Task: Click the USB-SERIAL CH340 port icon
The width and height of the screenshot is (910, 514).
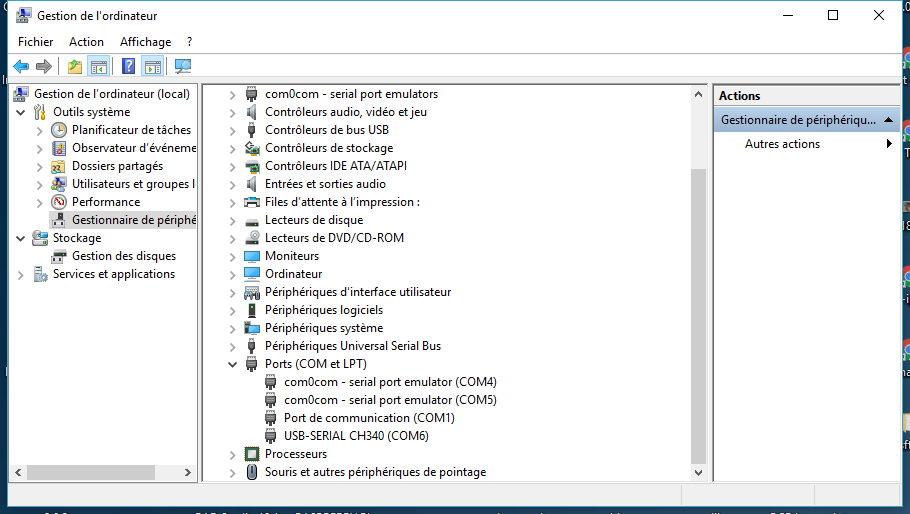Action: pos(270,436)
